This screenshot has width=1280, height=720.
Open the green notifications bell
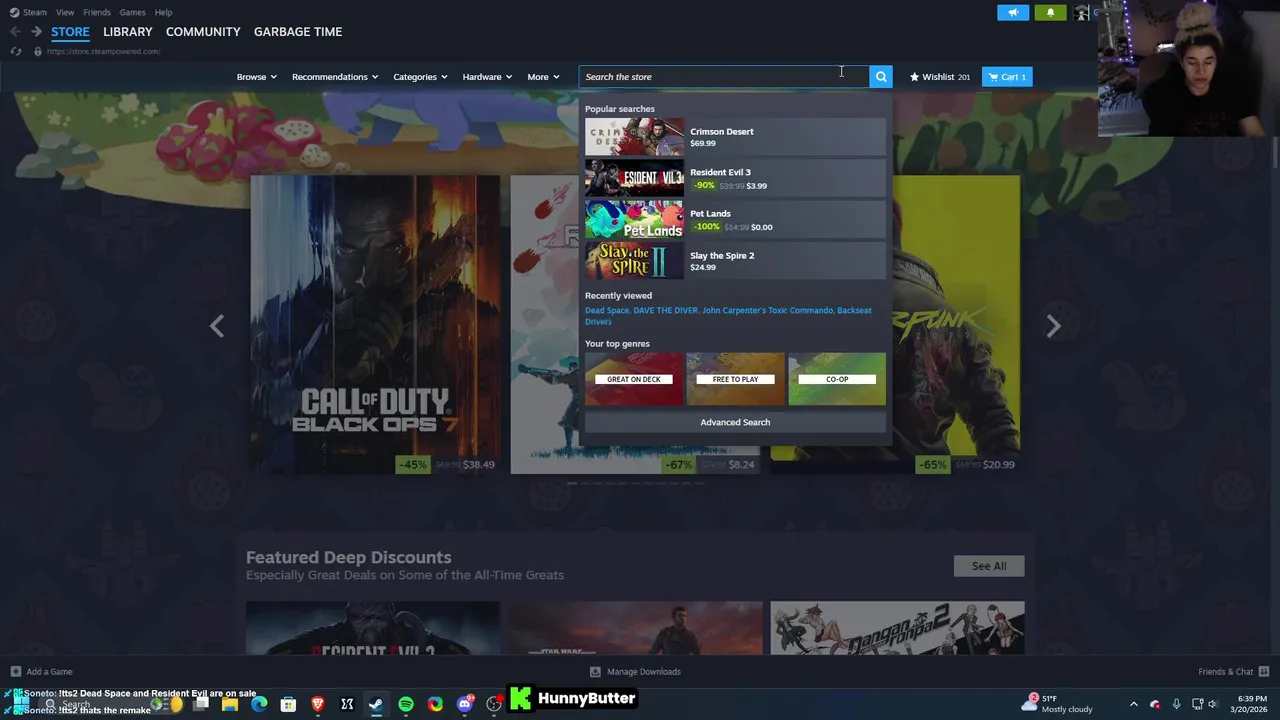pos(1050,12)
